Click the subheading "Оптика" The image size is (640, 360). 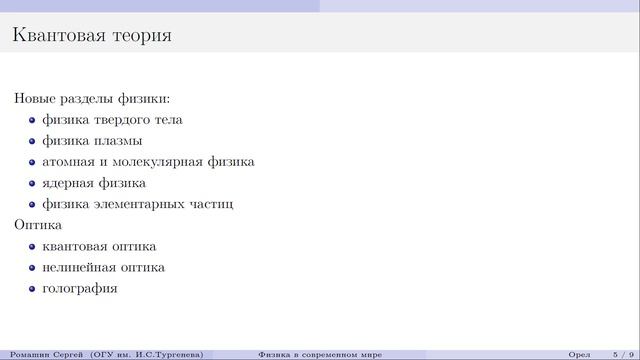[x=38, y=225]
